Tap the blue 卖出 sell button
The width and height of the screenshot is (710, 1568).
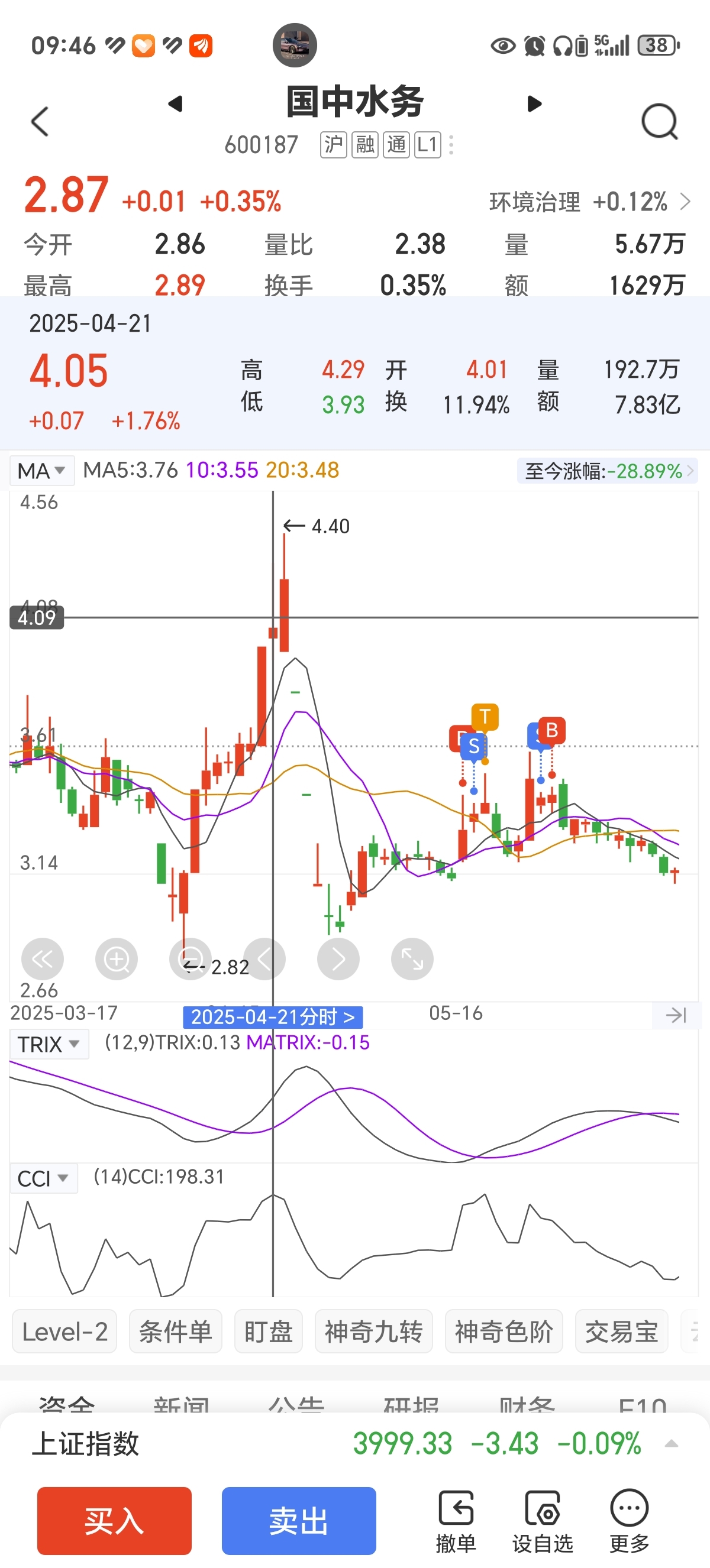click(x=299, y=1521)
